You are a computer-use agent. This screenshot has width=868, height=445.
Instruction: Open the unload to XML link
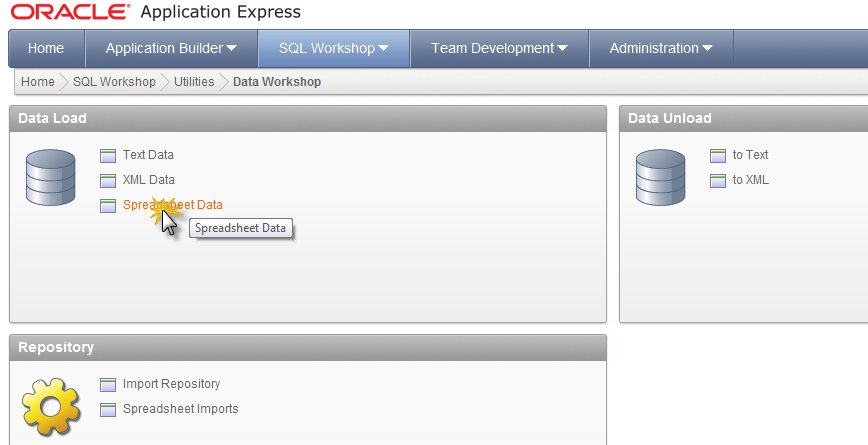pos(751,180)
